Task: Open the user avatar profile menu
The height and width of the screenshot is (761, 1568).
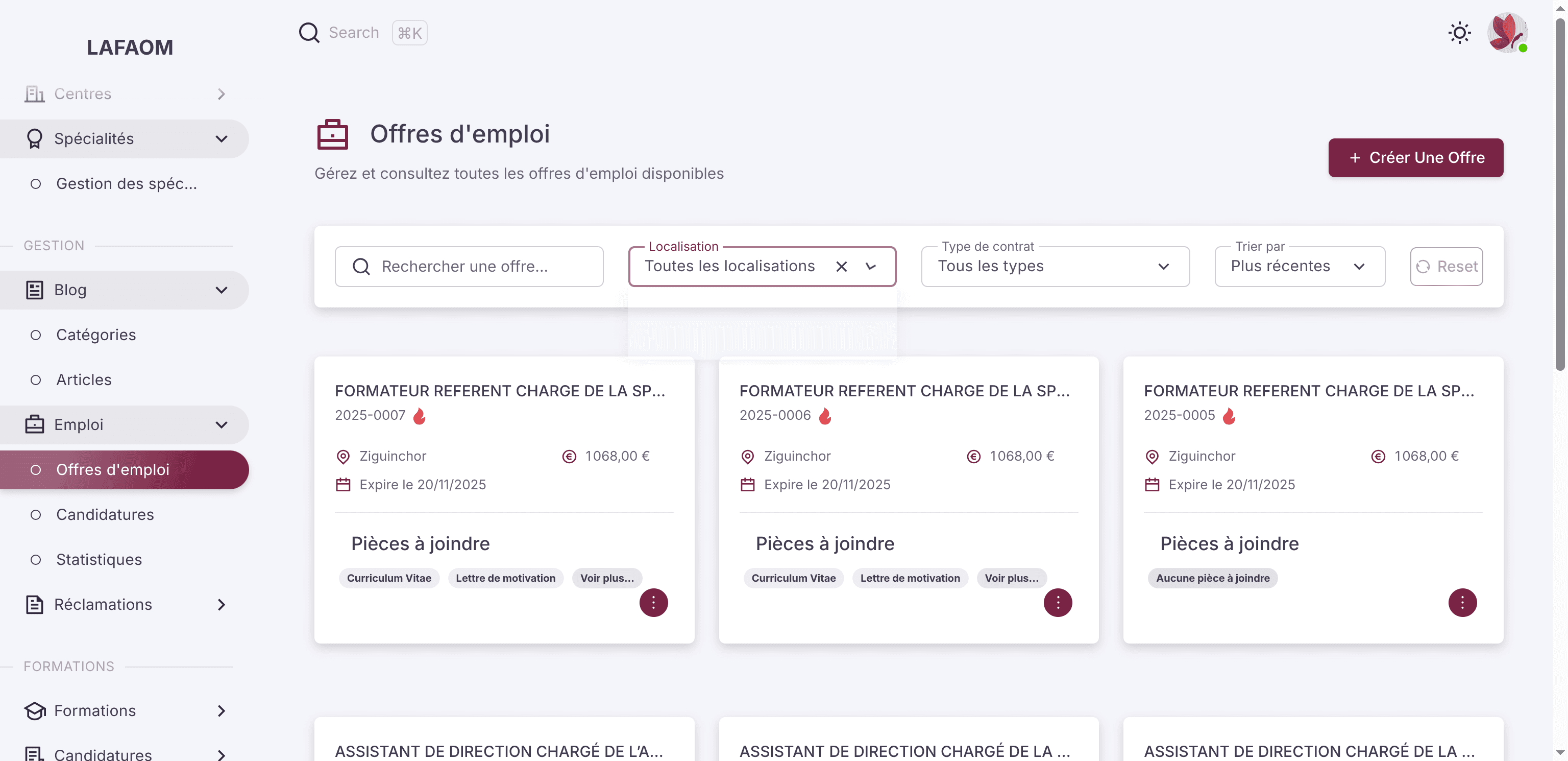Action: [x=1507, y=32]
